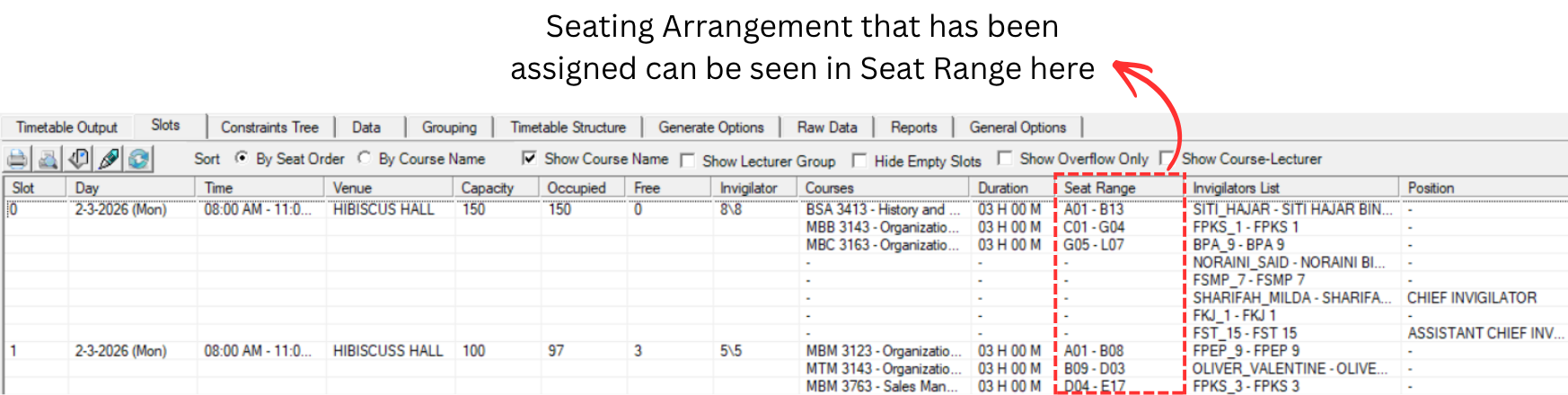Click seat range A01 - B13
Screen dimensions: 1568x395
click(x=1094, y=209)
